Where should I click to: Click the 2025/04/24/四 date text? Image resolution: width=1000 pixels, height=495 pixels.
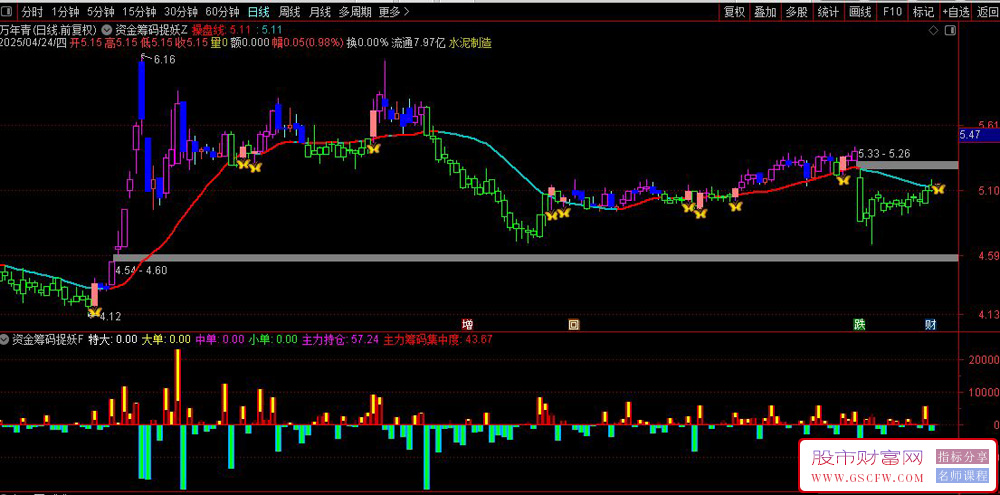[33, 43]
